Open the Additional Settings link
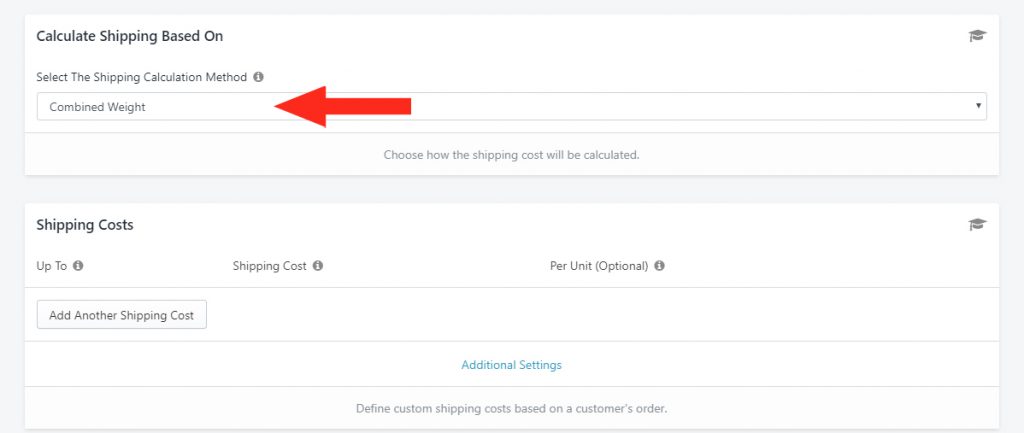 pos(511,365)
